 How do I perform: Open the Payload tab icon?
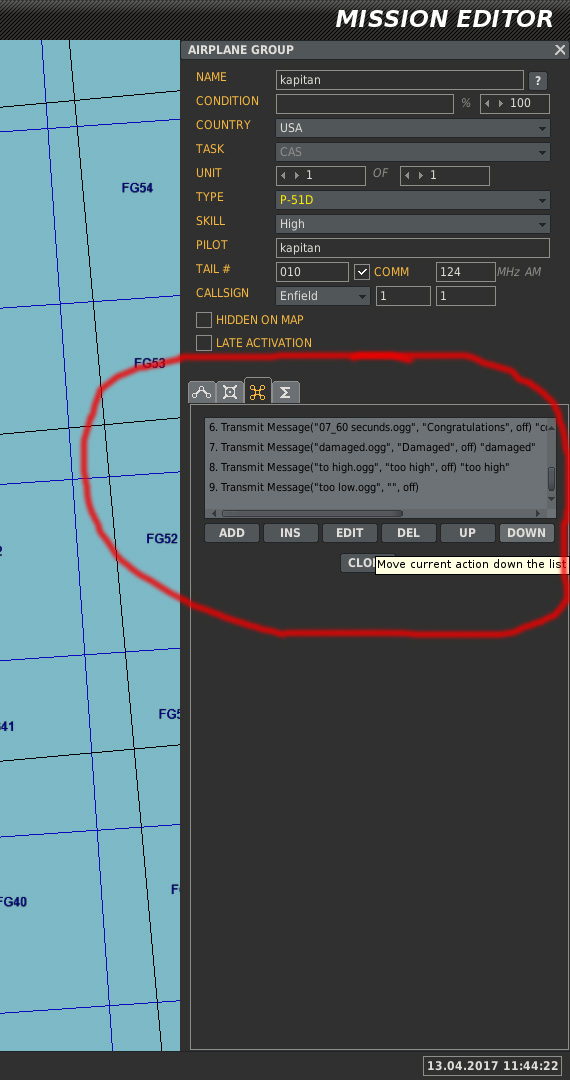coord(230,392)
